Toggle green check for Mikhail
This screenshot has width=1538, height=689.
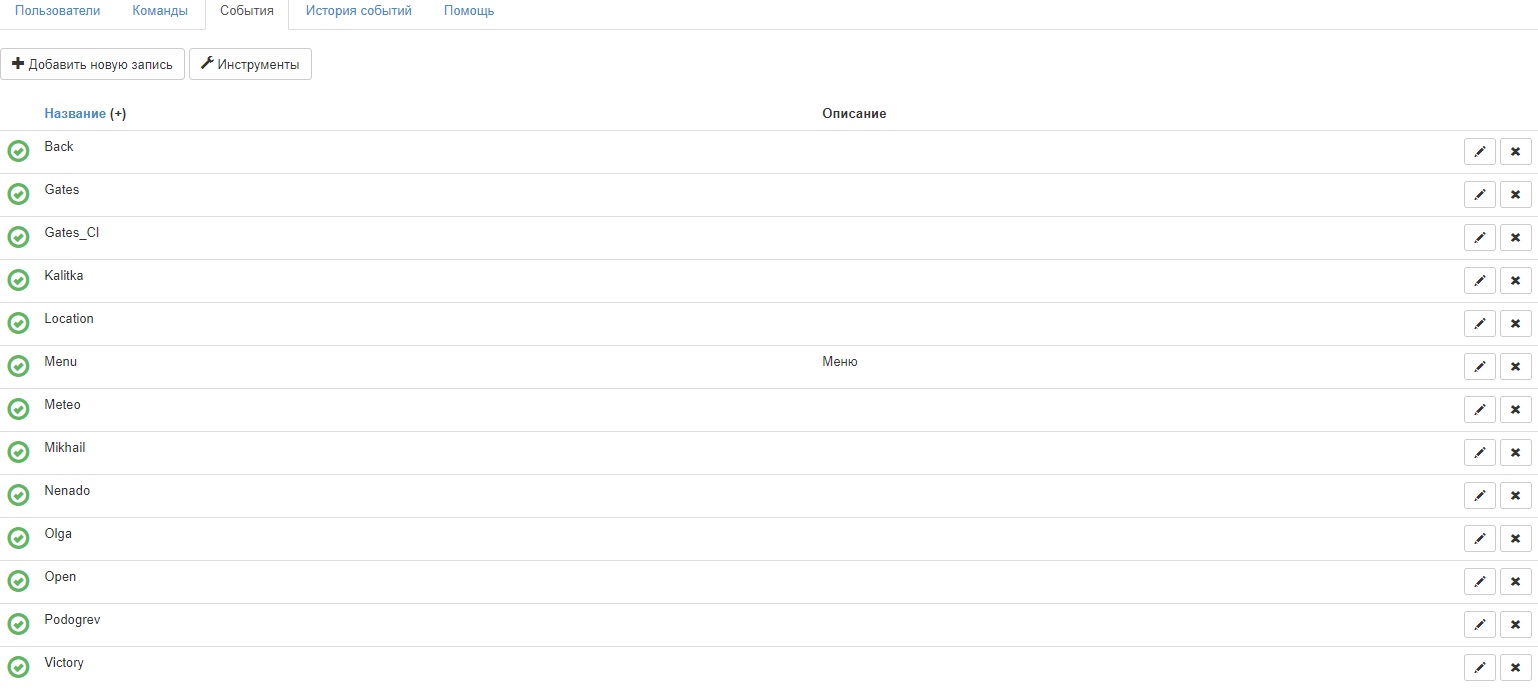tap(18, 452)
